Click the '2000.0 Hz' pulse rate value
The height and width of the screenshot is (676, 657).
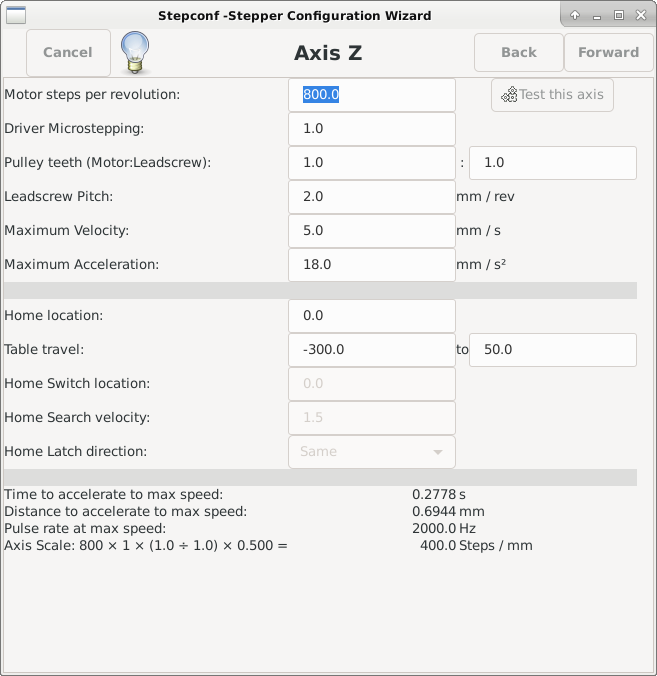tap(444, 529)
